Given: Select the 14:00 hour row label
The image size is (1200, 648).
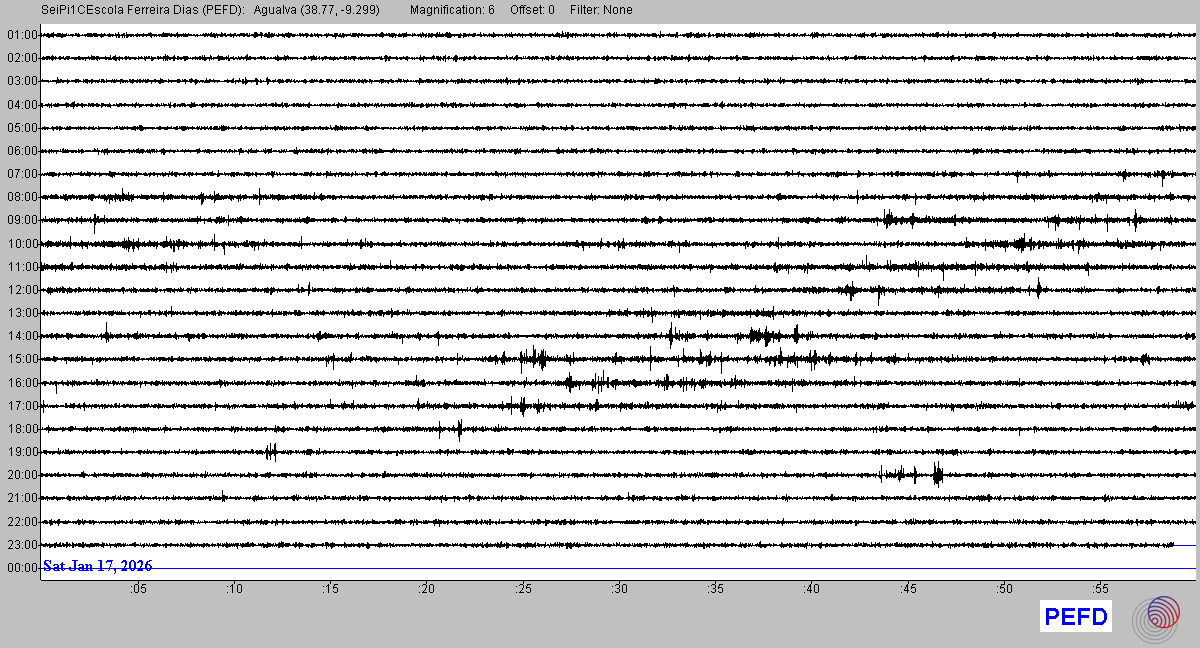Looking at the screenshot, I should pyautogui.click(x=22, y=336).
